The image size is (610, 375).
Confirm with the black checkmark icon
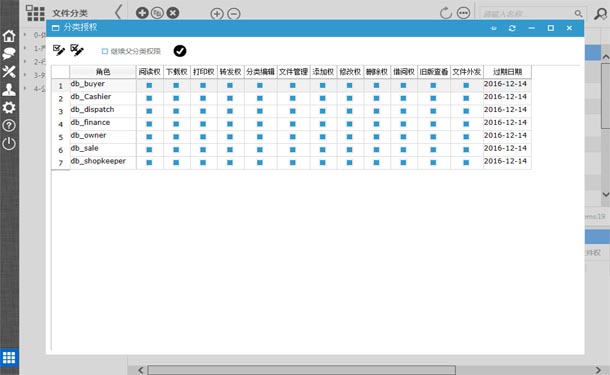180,51
